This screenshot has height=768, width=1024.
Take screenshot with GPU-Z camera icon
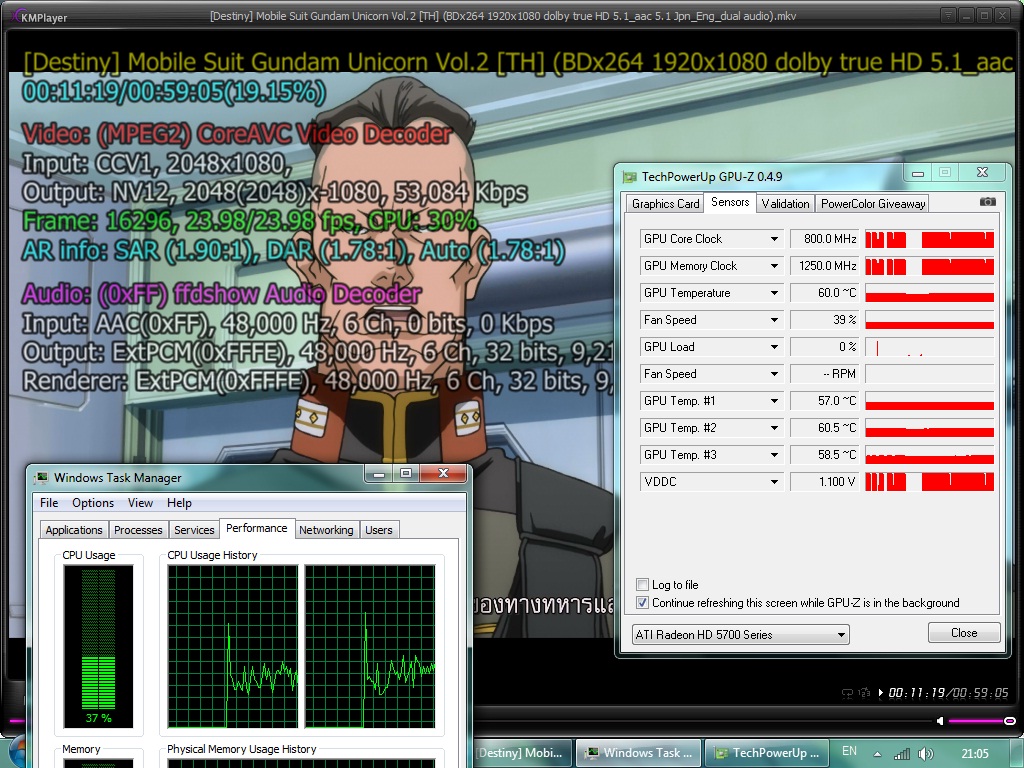coord(988,202)
